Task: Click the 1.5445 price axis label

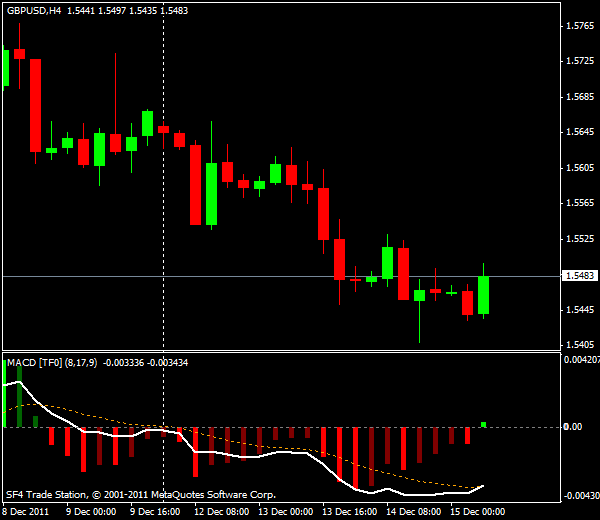Action: (x=580, y=309)
